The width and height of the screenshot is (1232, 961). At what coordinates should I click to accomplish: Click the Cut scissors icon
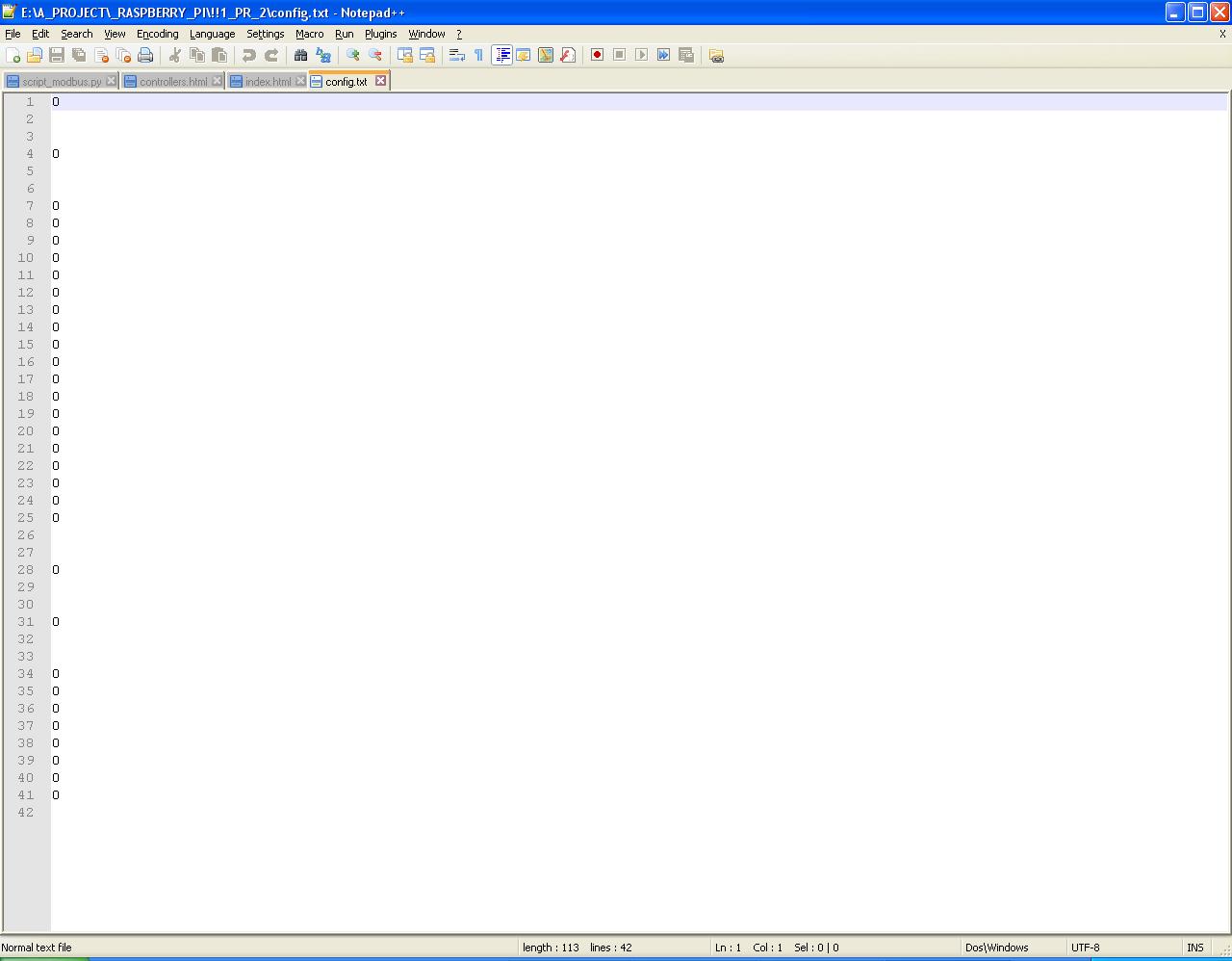pos(175,55)
